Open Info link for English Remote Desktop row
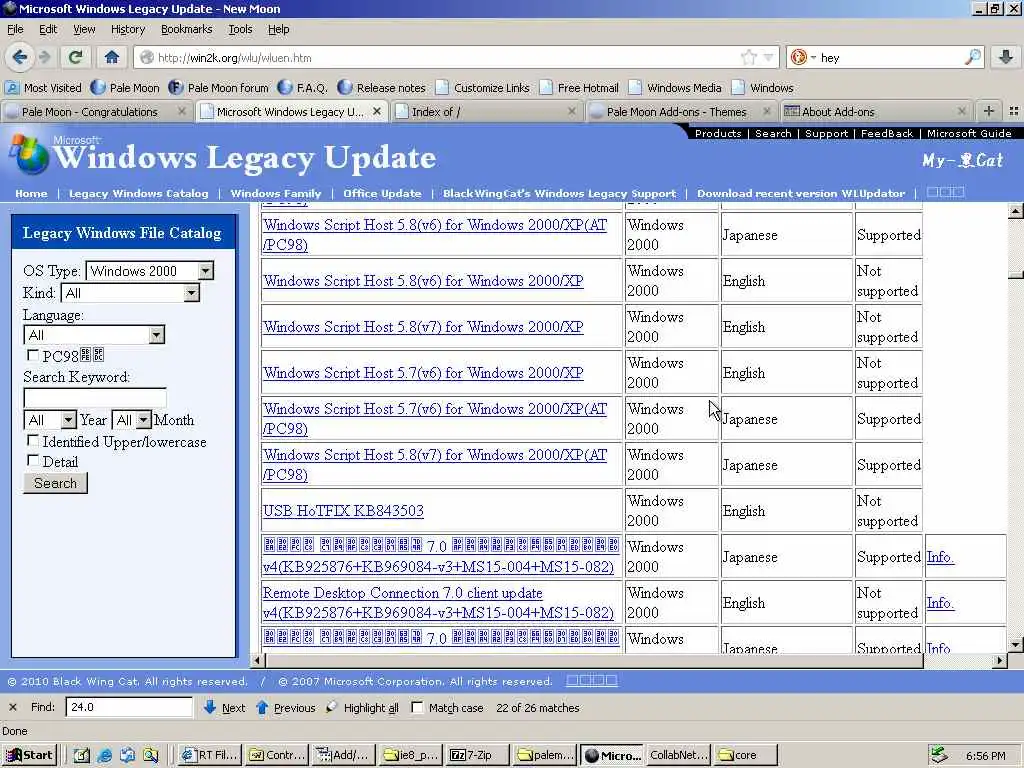Viewport: 1024px width, 768px height. tap(940, 603)
